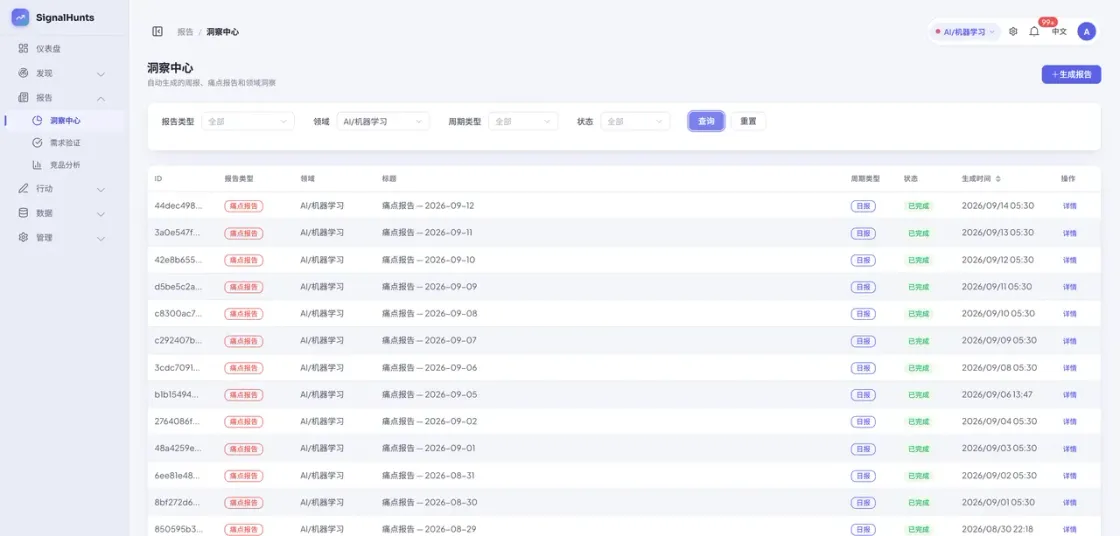Open 详情 for report 2026-09-10

1069,260
